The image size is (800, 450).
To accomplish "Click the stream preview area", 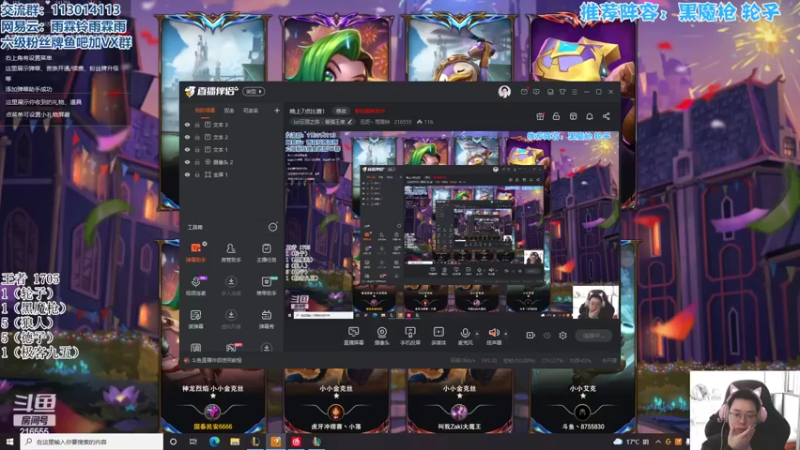I will pos(452,226).
